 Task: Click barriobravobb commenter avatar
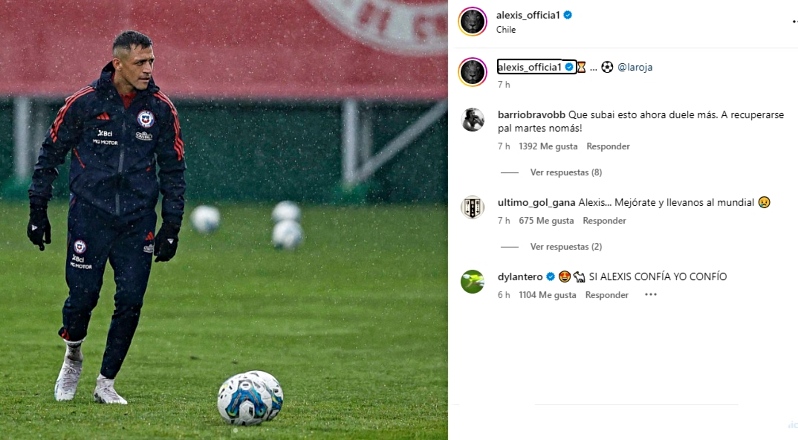[472, 120]
